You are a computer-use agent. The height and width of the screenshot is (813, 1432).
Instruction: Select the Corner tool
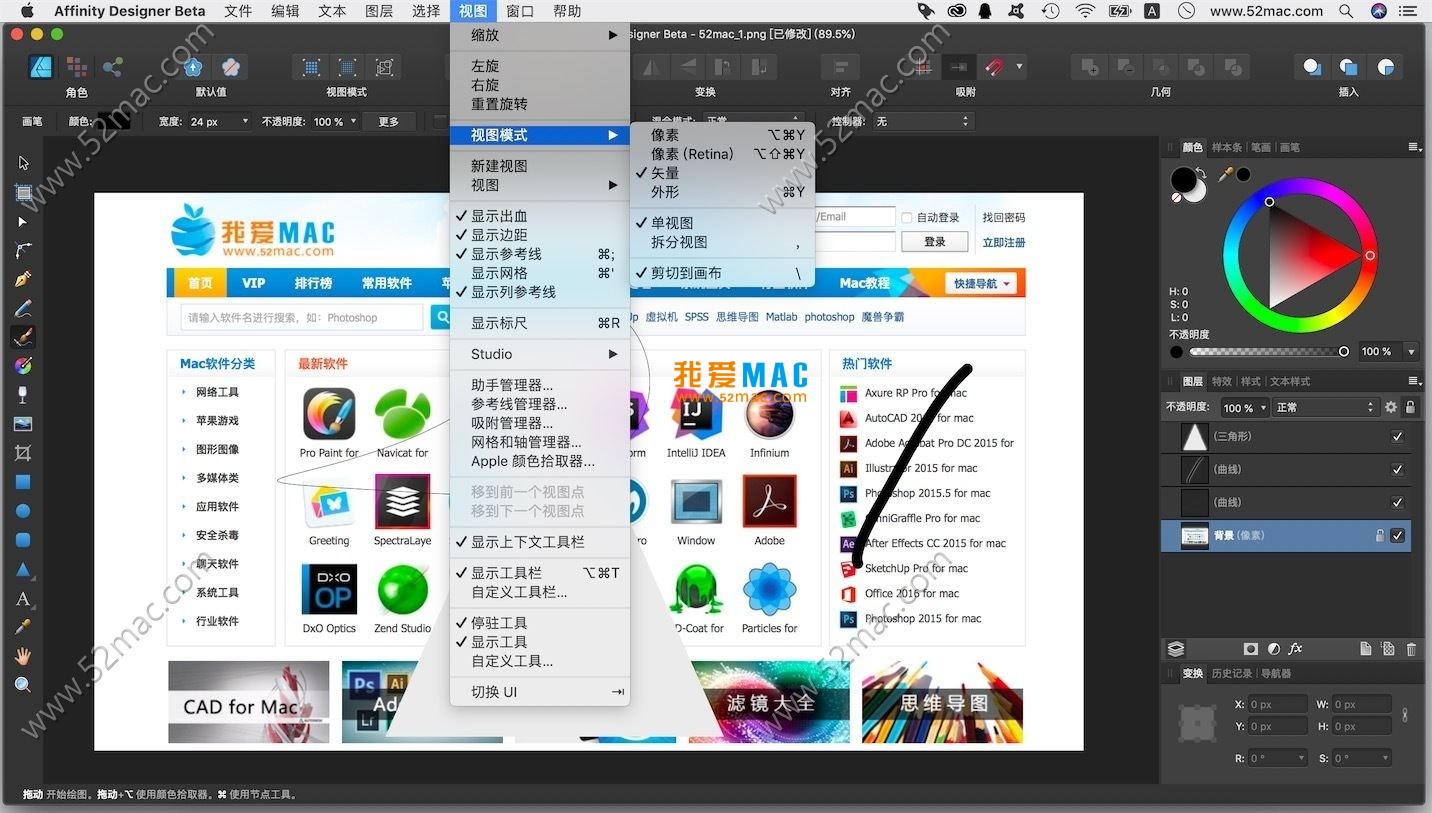[23, 250]
